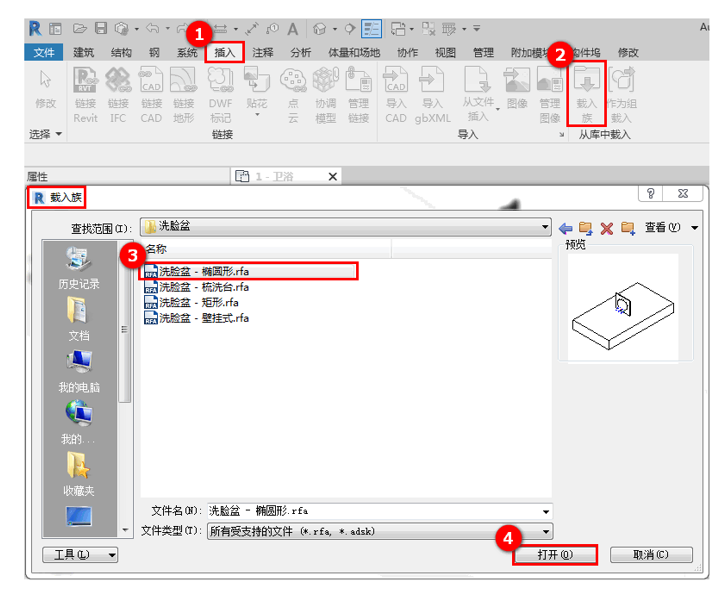
Task: Click the 协调模型 icon
Action: 326,79
